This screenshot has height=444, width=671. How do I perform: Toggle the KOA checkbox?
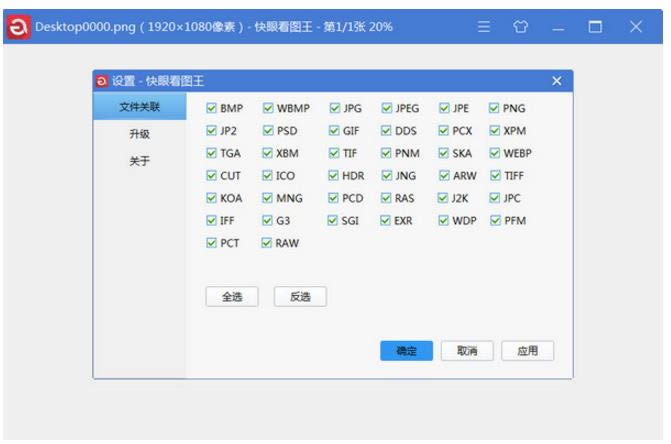(211, 198)
